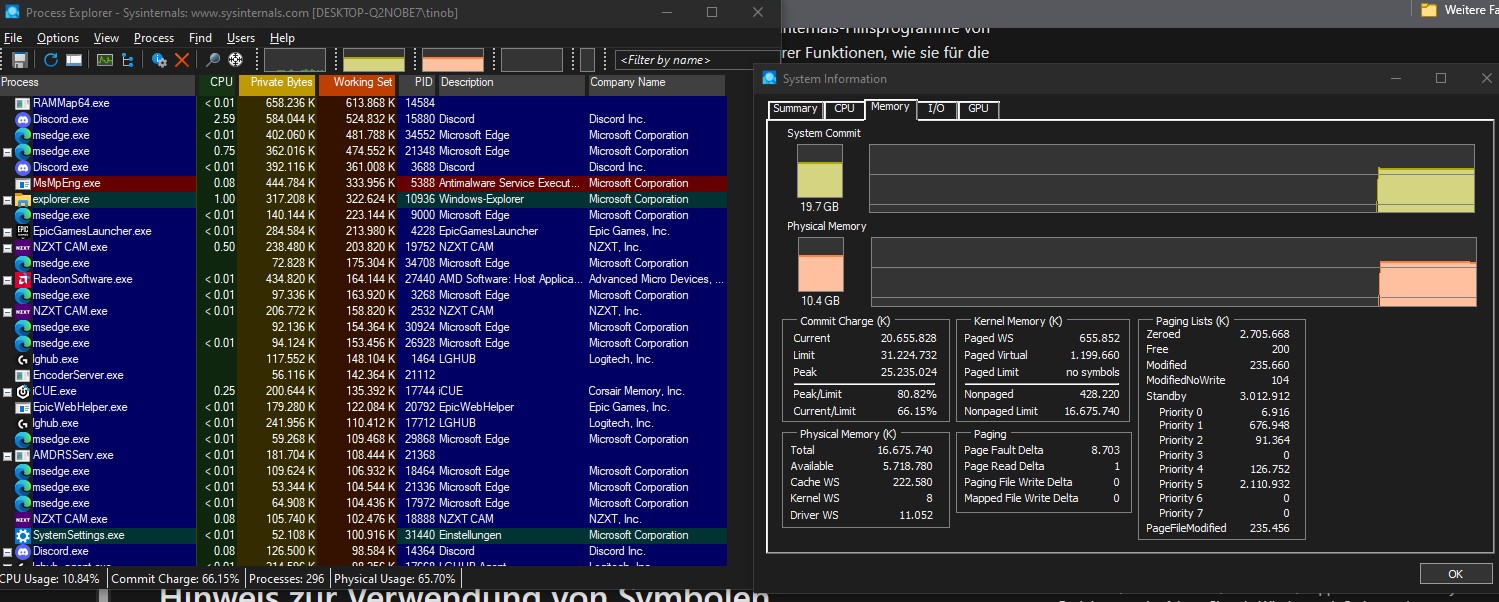This screenshot has width=1499, height=602.
Task: Sort by the Working Set column header
Action: tap(359, 84)
